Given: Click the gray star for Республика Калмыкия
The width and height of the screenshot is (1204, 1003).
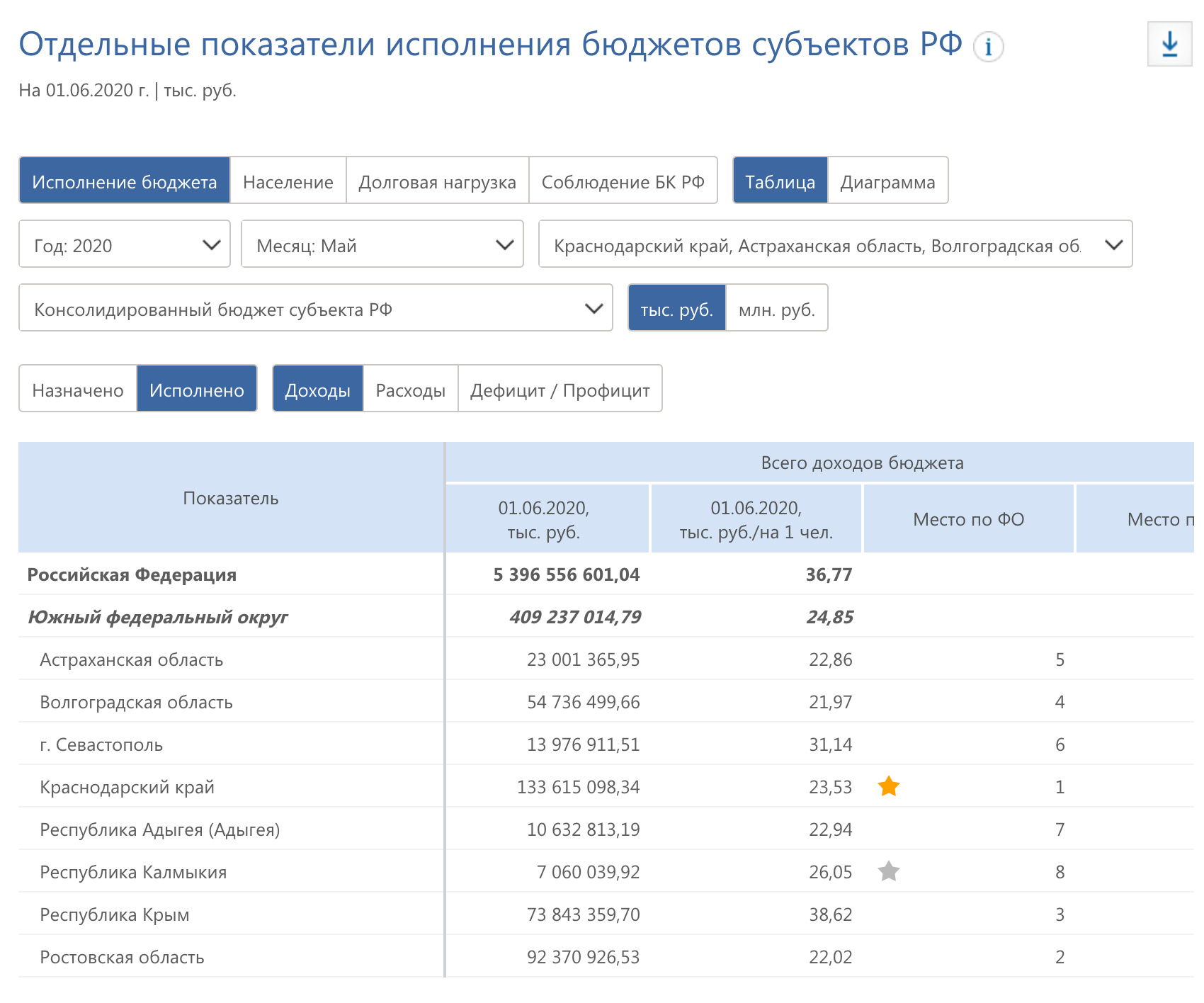Looking at the screenshot, I should tap(888, 871).
